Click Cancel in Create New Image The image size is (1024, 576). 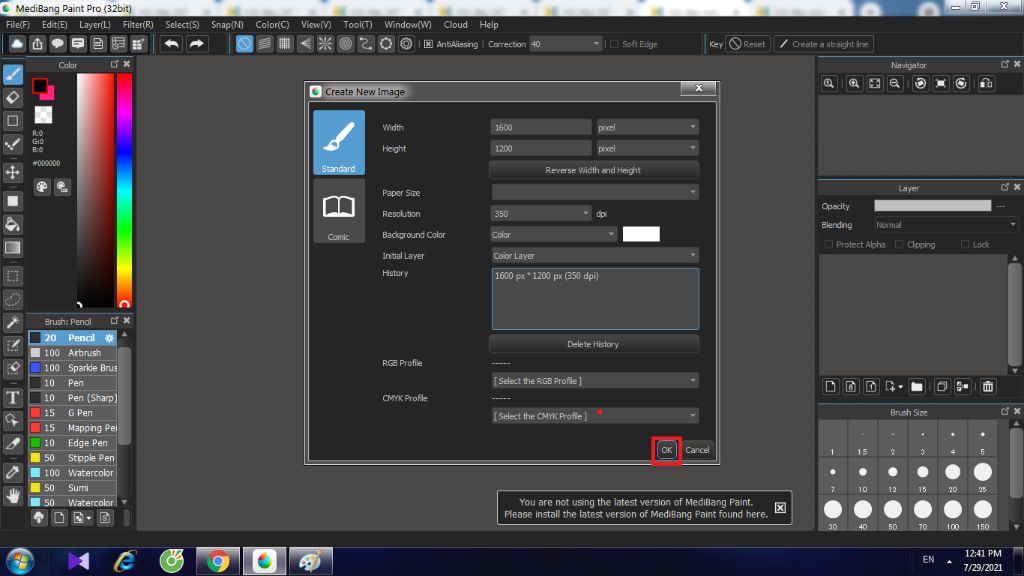point(697,450)
